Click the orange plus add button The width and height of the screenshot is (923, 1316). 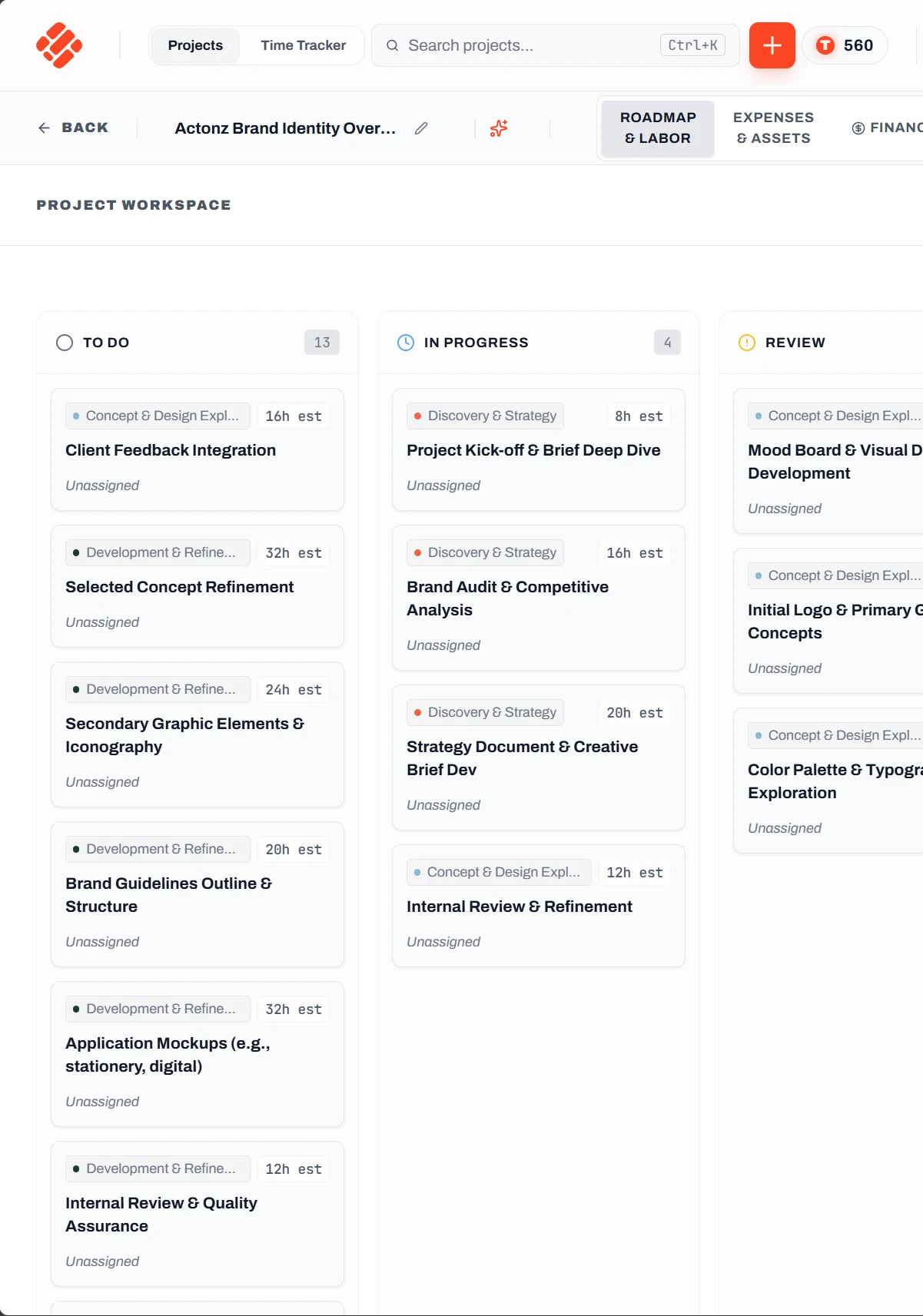coord(772,45)
